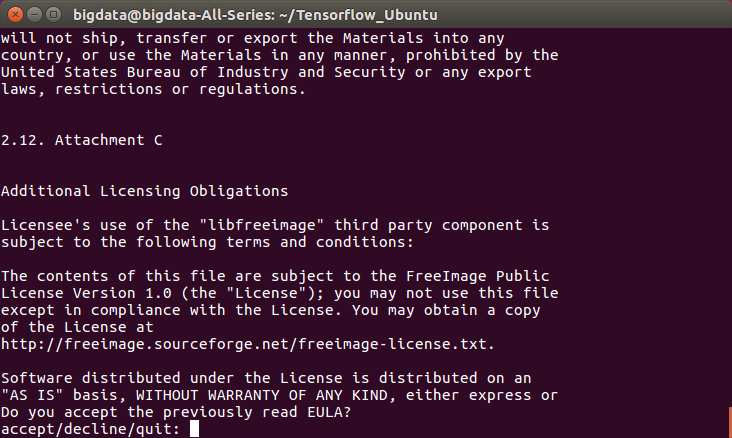Close the terminal window
This screenshot has width=732, height=438.
[14, 14]
